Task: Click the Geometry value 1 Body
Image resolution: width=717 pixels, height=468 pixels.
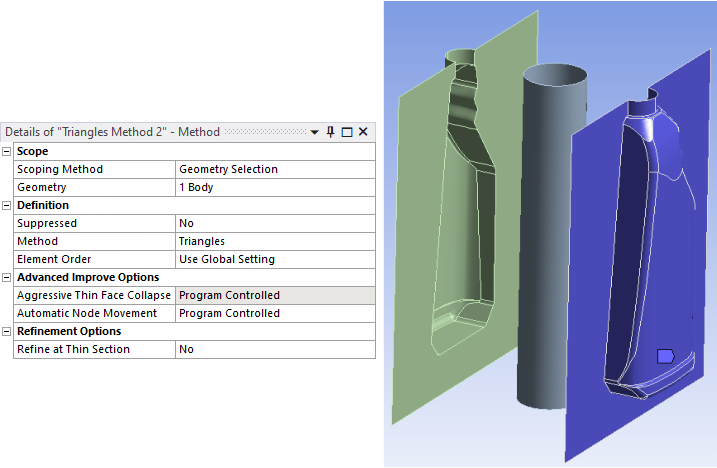Action: pyautogui.click(x=275, y=188)
